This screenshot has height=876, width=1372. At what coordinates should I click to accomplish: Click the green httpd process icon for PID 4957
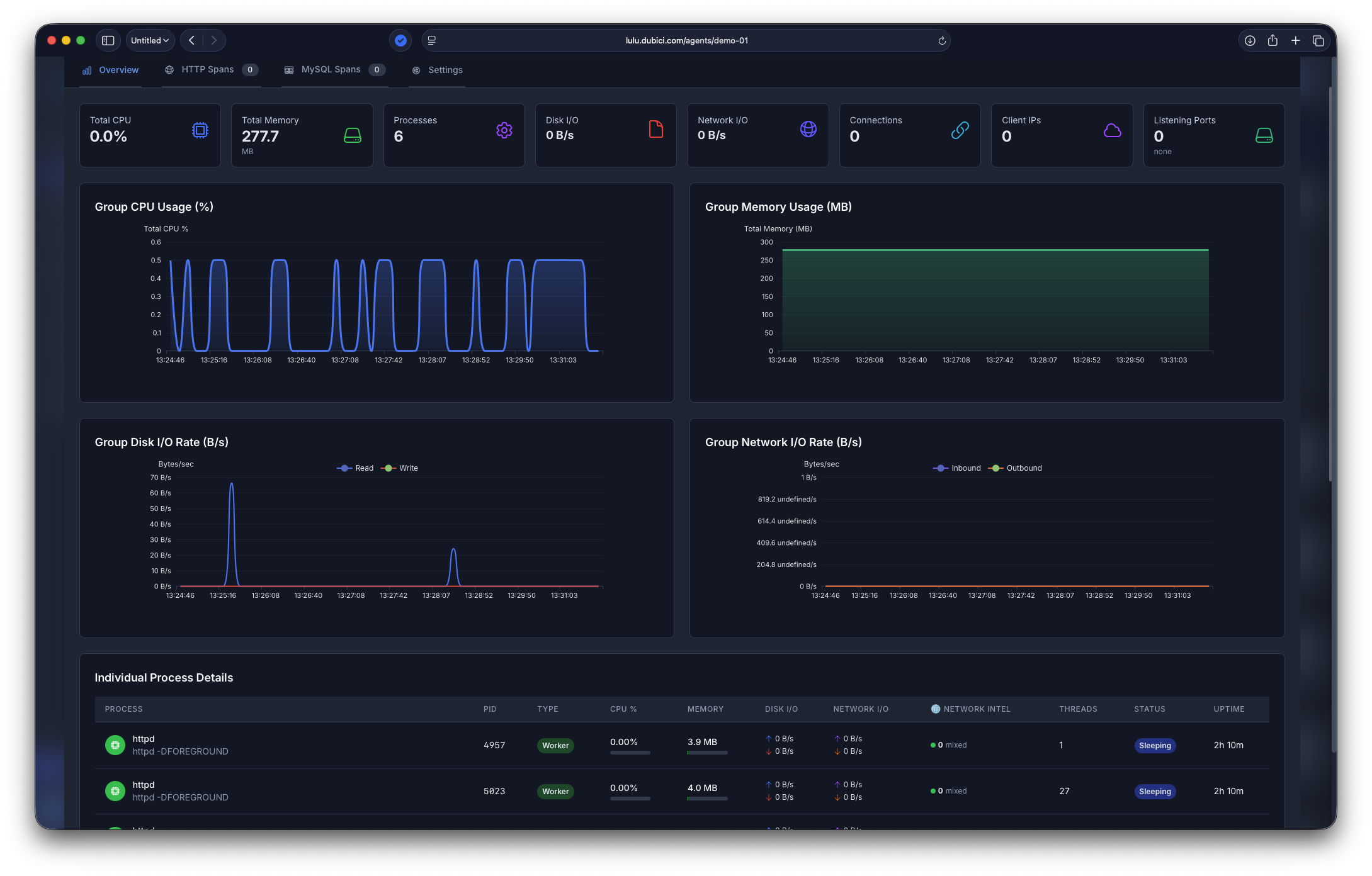tap(115, 745)
